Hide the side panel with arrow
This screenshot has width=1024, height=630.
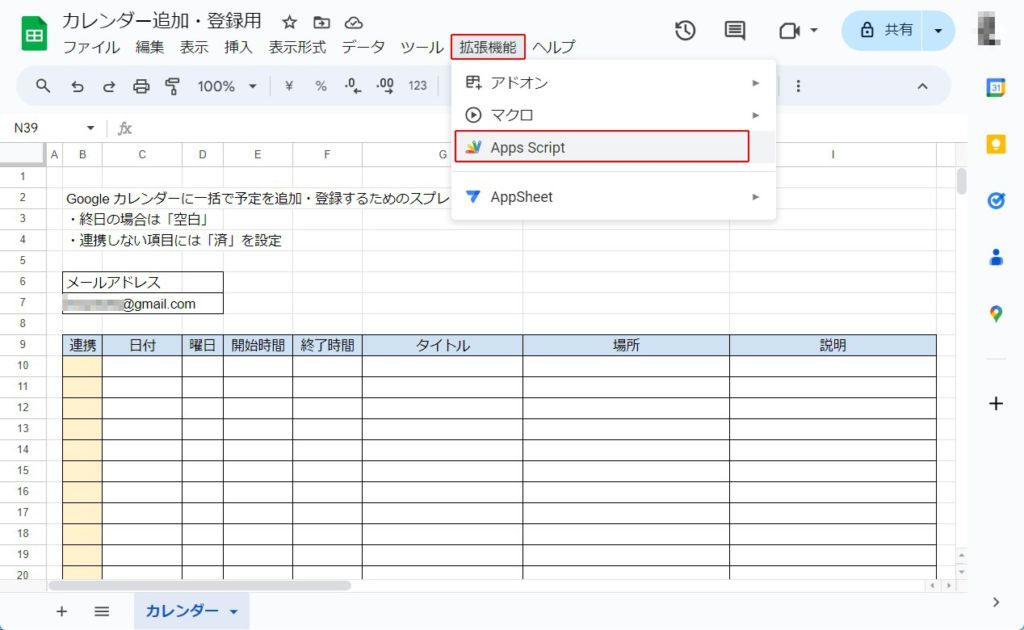pos(995,601)
